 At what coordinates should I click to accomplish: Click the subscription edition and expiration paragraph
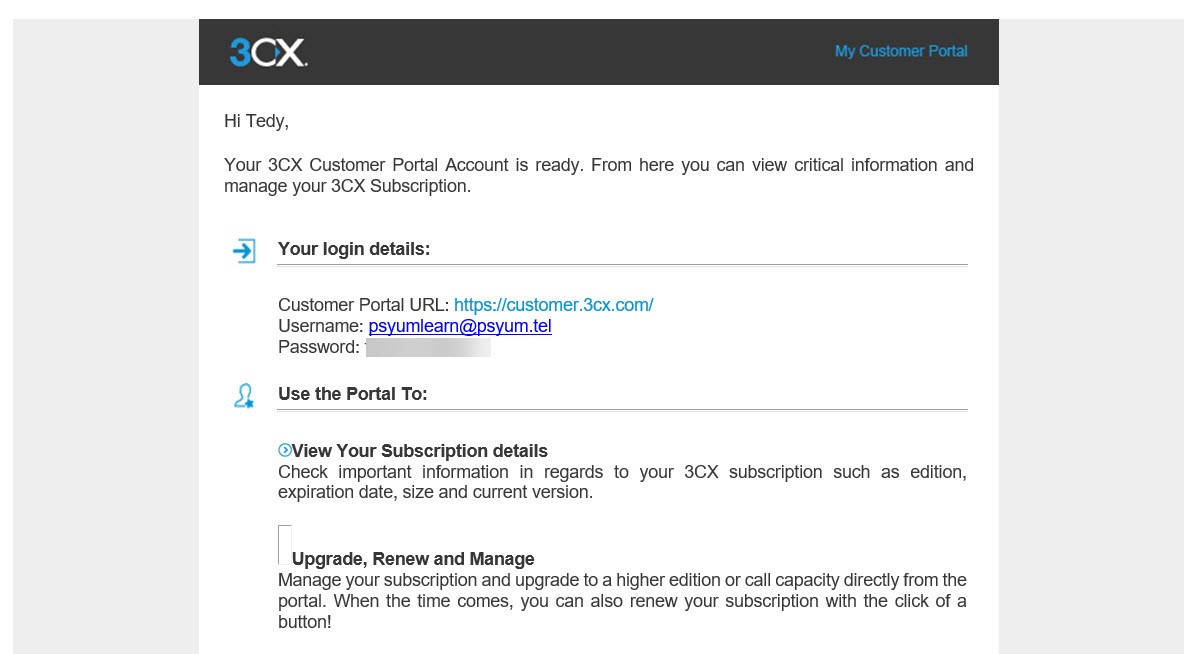pos(621,482)
